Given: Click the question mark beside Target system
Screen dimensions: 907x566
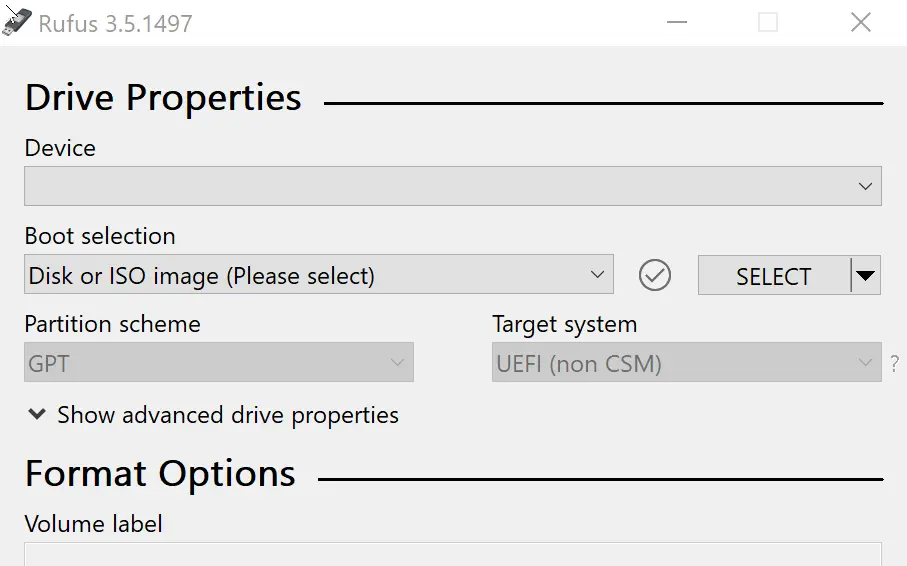Looking at the screenshot, I should (895, 364).
